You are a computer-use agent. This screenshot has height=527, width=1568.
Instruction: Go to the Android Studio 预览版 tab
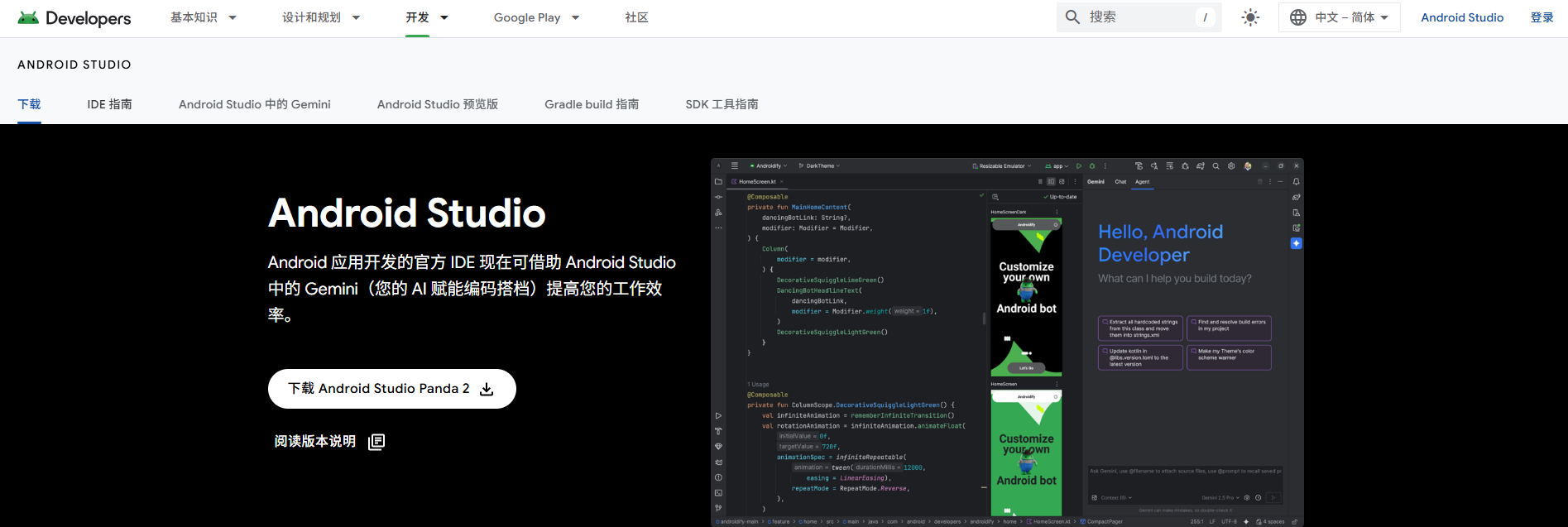click(x=438, y=104)
